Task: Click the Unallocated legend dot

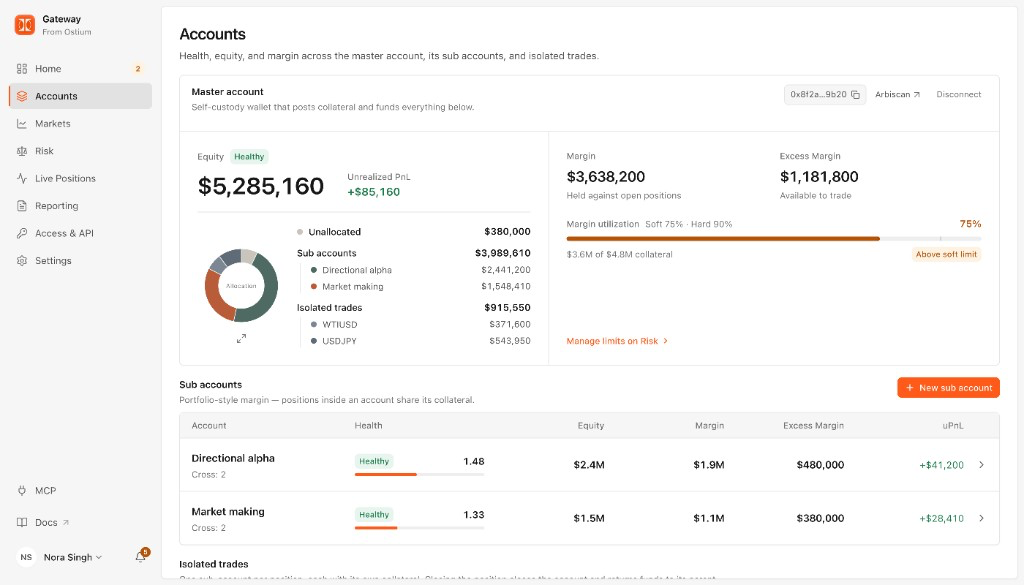Action: pyautogui.click(x=300, y=232)
